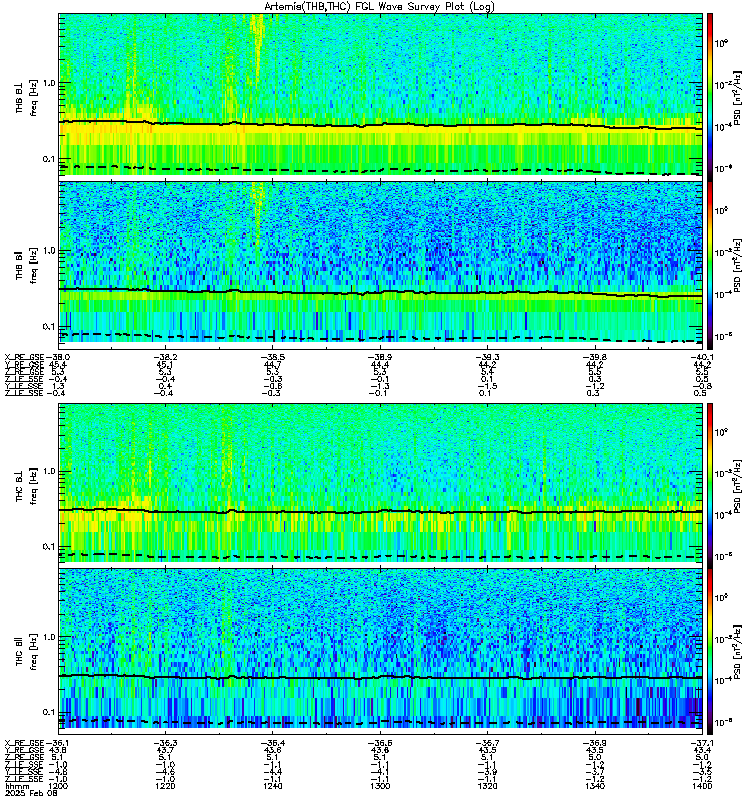Click the 10⁻⁶ tick label on bottom color bar
Screen dimensions: 750x800
tap(723, 722)
